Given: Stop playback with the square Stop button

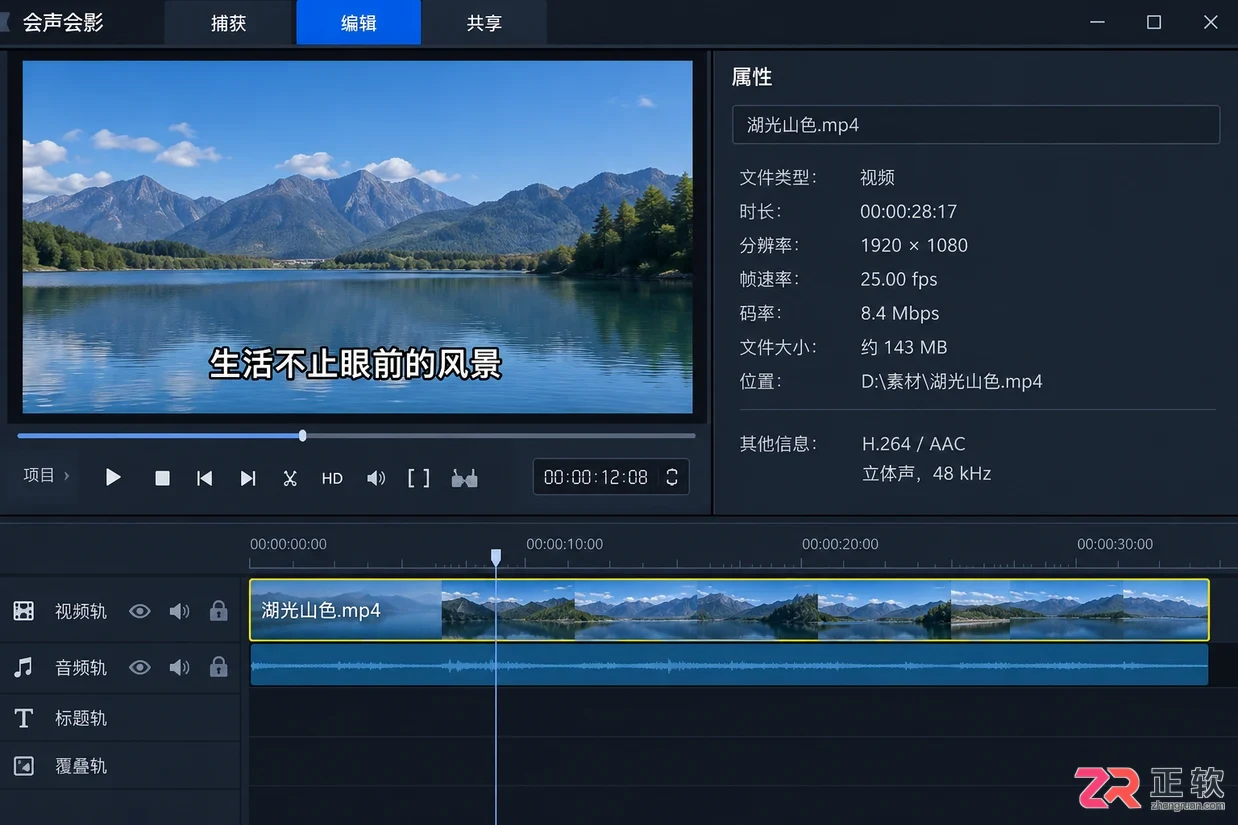Looking at the screenshot, I should [x=162, y=479].
